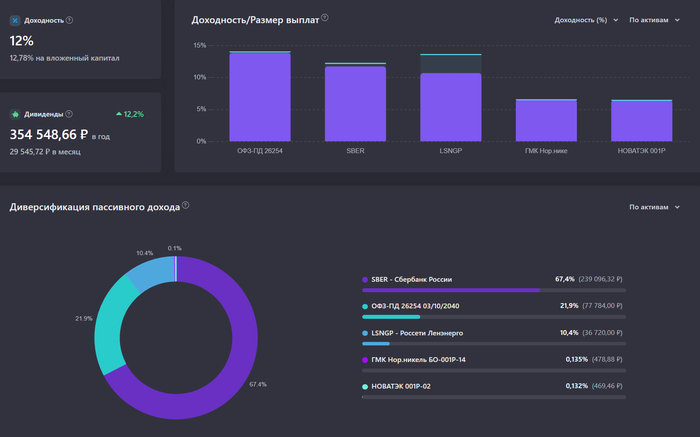Open the Доходность (%) dropdown
Screen dimensions: 700x437
[x=586, y=20]
